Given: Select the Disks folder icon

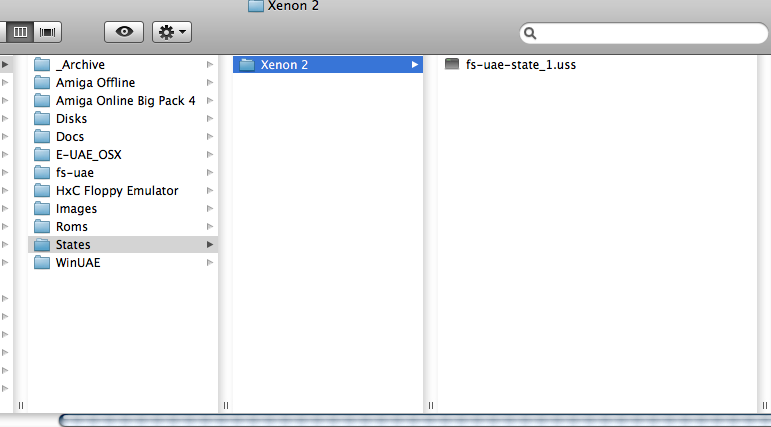Looking at the screenshot, I should [42, 119].
